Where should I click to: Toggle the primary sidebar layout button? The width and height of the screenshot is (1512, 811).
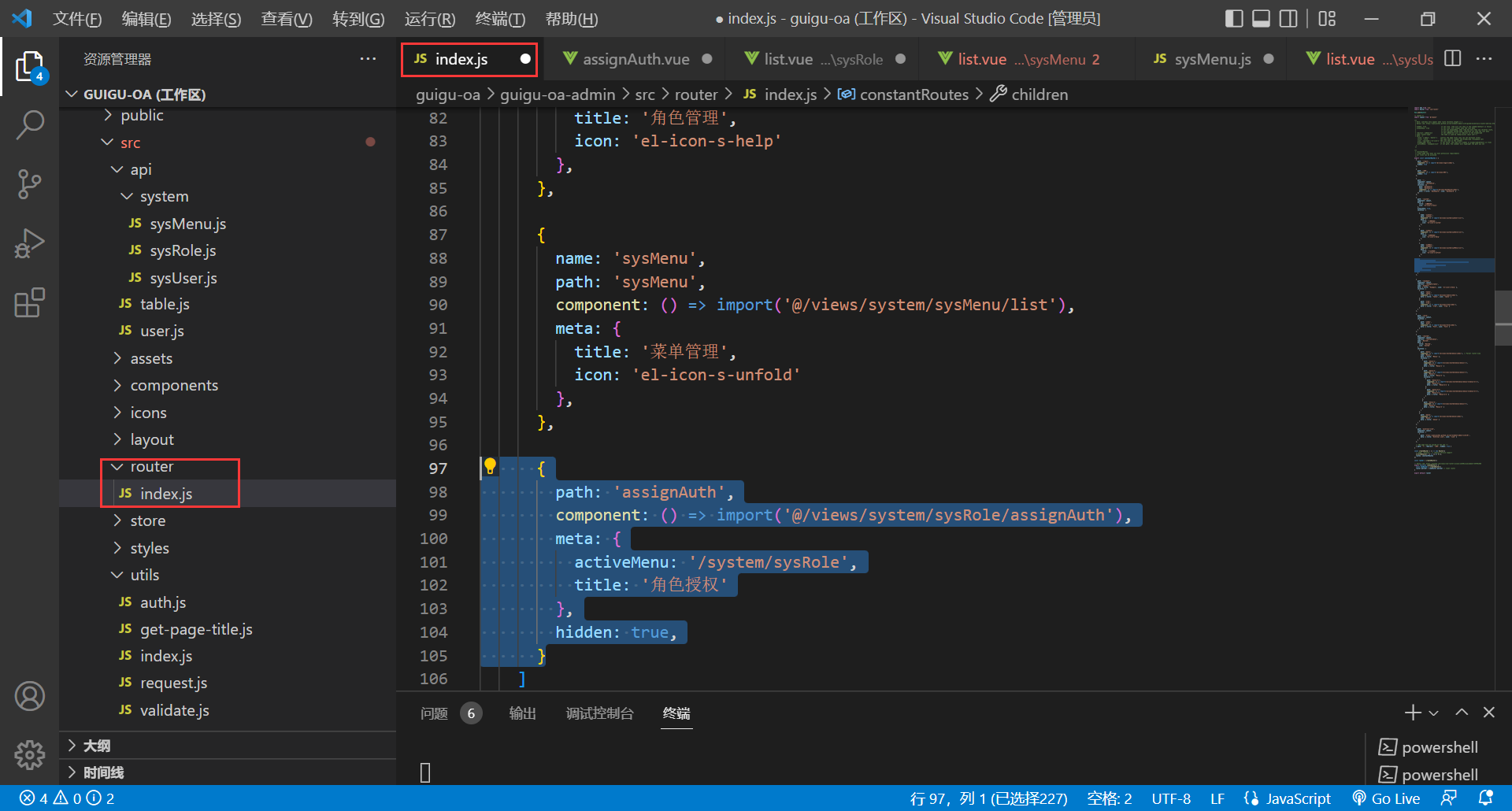(1234, 18)
